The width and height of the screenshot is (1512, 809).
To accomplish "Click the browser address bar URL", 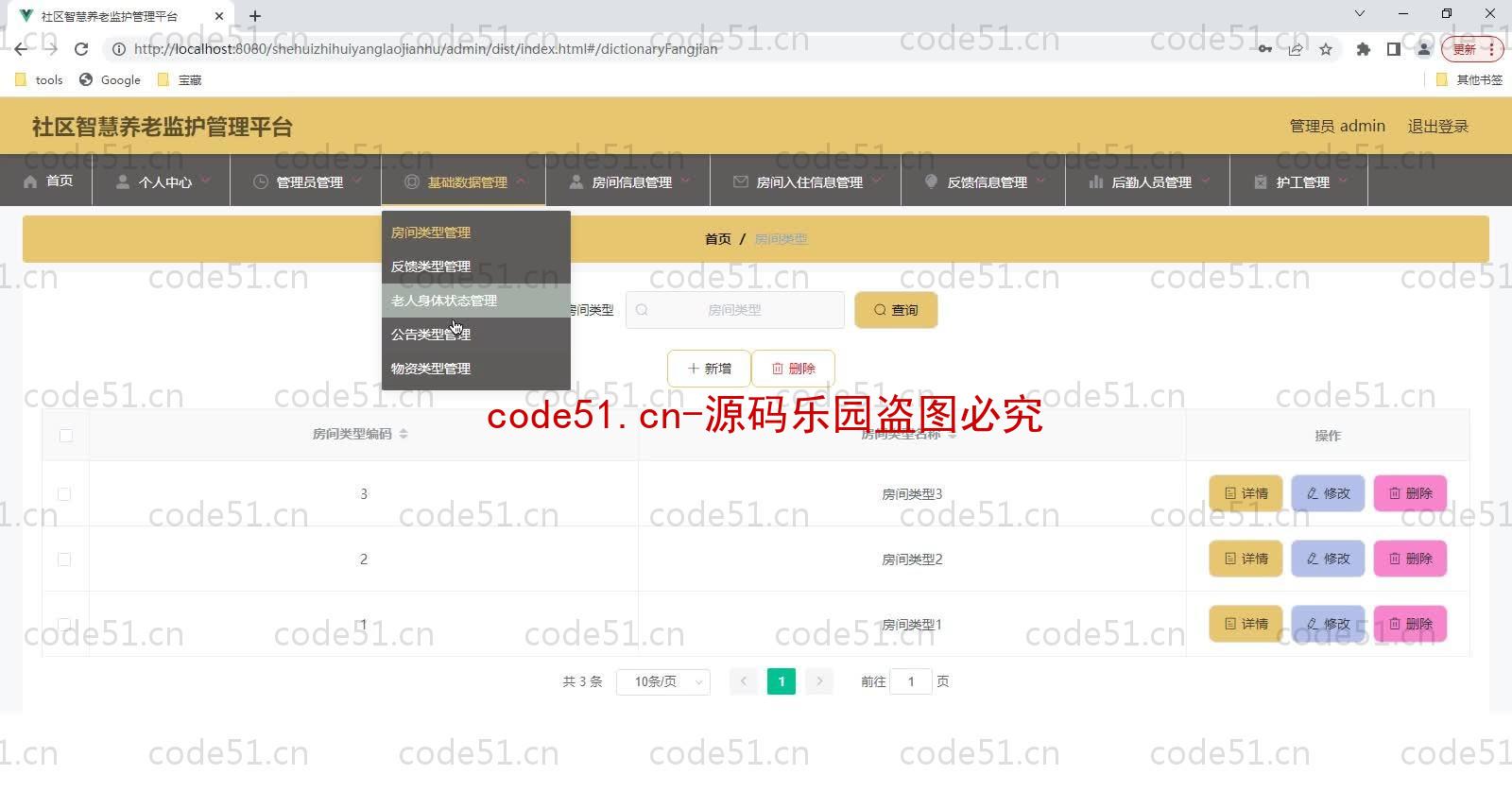I will pos(425,49).
